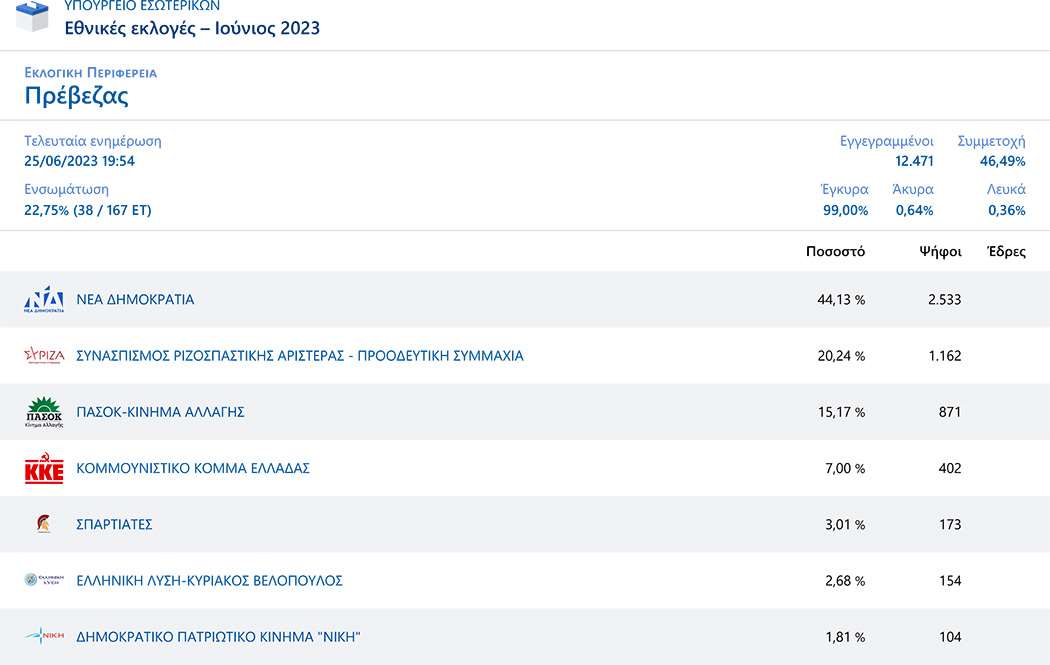The width and height of the screenshot is (1050, 665).
Task: Click the ballot box icon in header
Action: pyautogui.click(x=32, y=15)
